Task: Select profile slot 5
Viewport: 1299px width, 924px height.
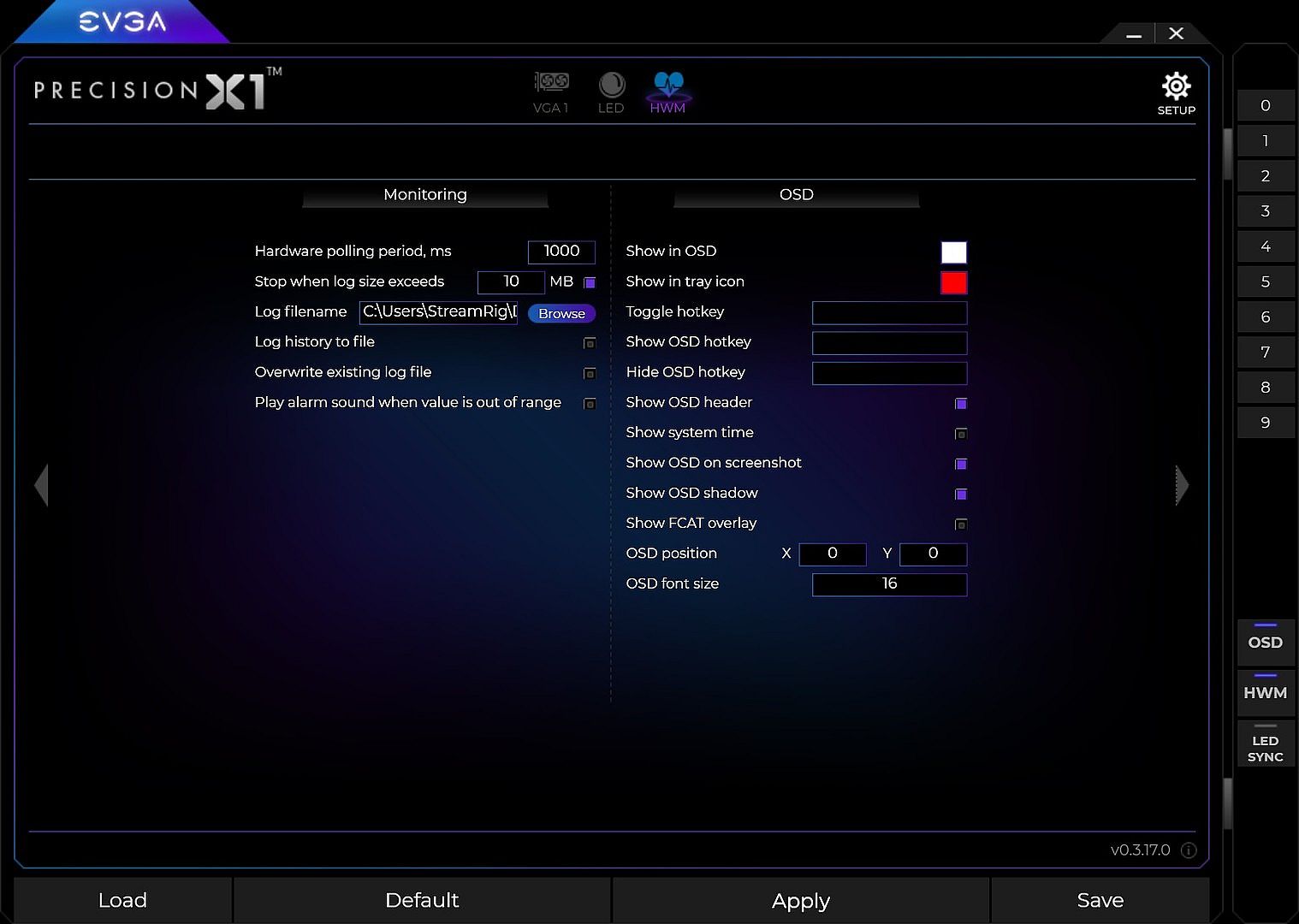Action: coord(1266,281)
